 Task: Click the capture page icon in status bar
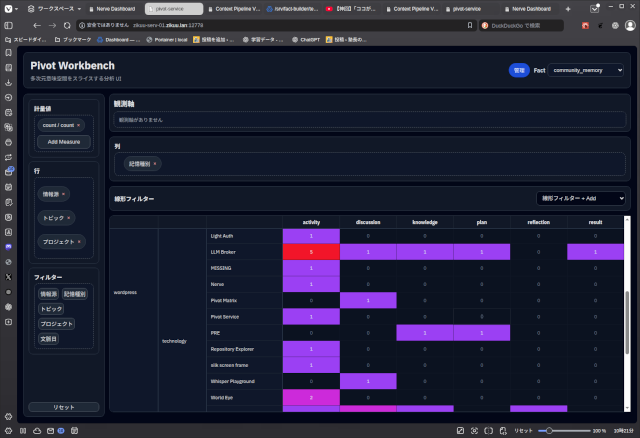[x=474, y=431]
